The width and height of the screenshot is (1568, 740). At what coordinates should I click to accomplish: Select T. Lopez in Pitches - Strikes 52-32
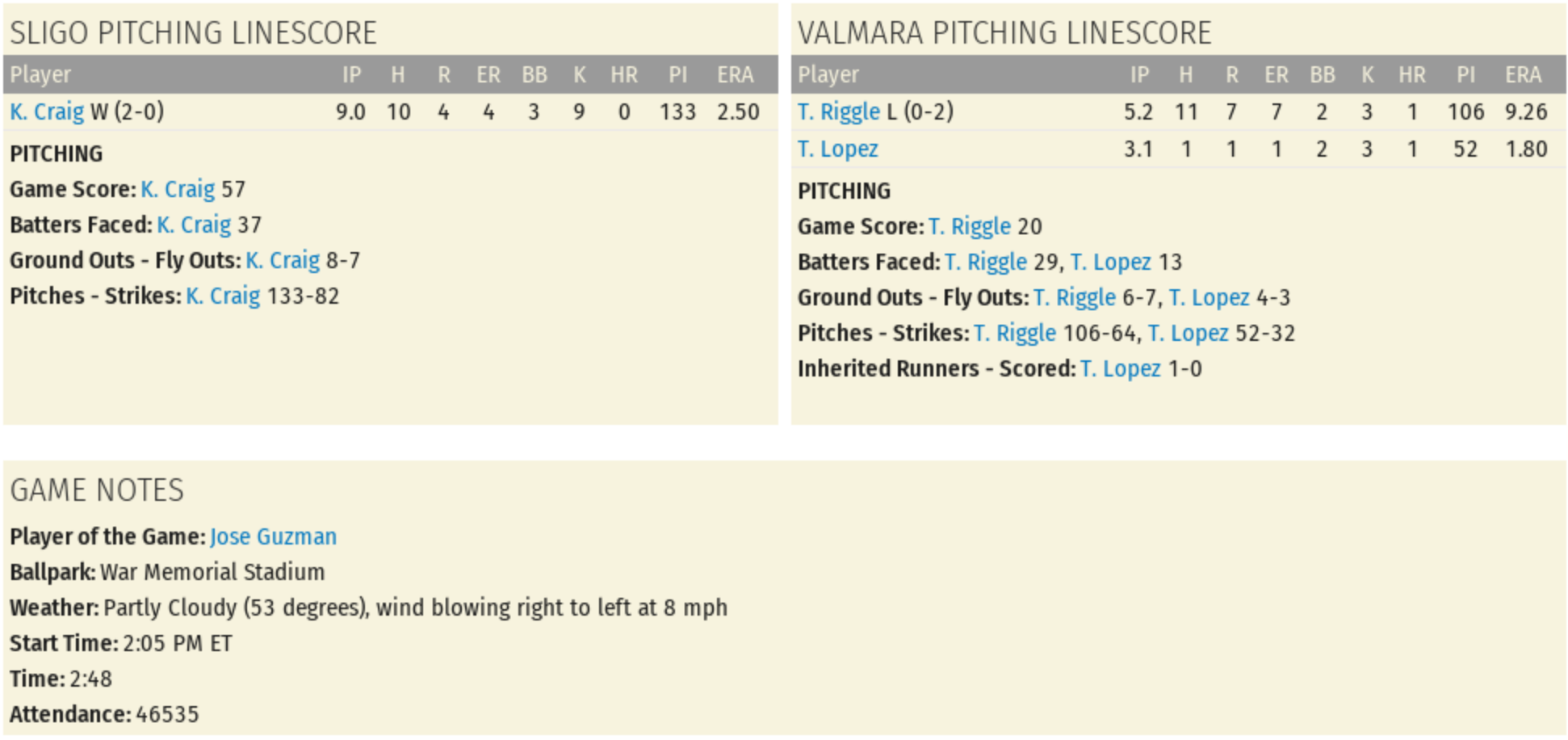pos(1188,333)
